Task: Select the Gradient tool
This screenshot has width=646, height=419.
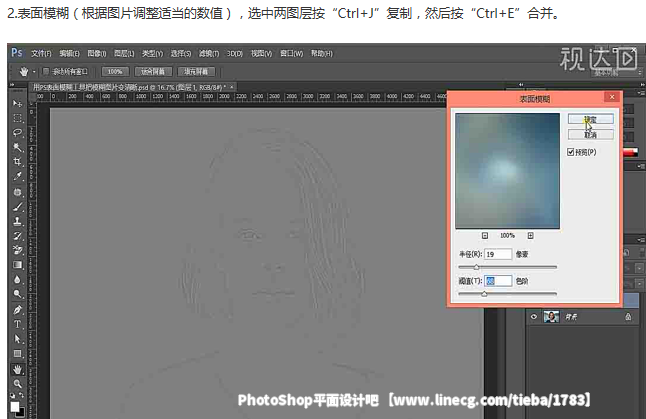Action: (x=17, y=265)
